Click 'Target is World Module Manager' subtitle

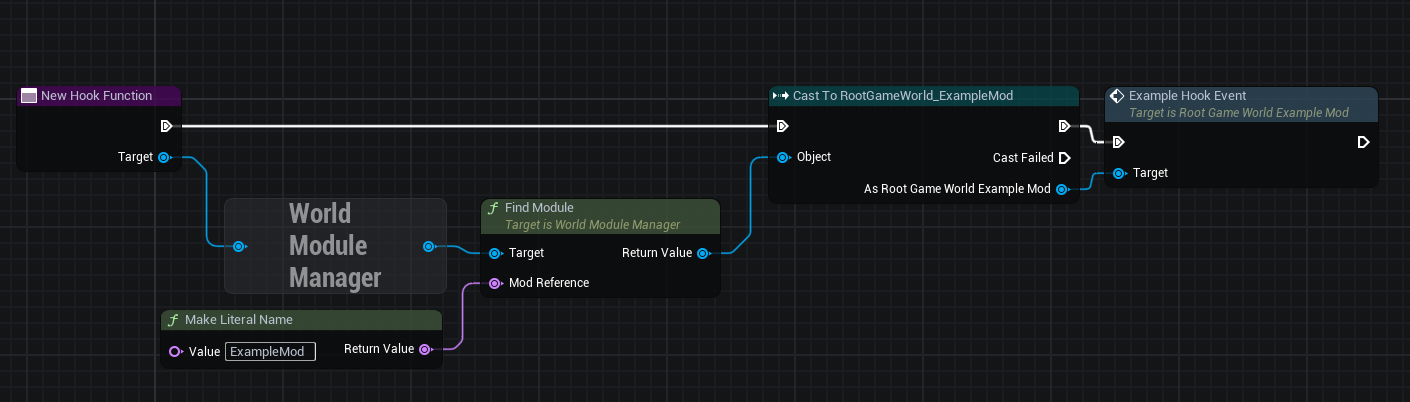pyautogui.click(x=592, y=225)
